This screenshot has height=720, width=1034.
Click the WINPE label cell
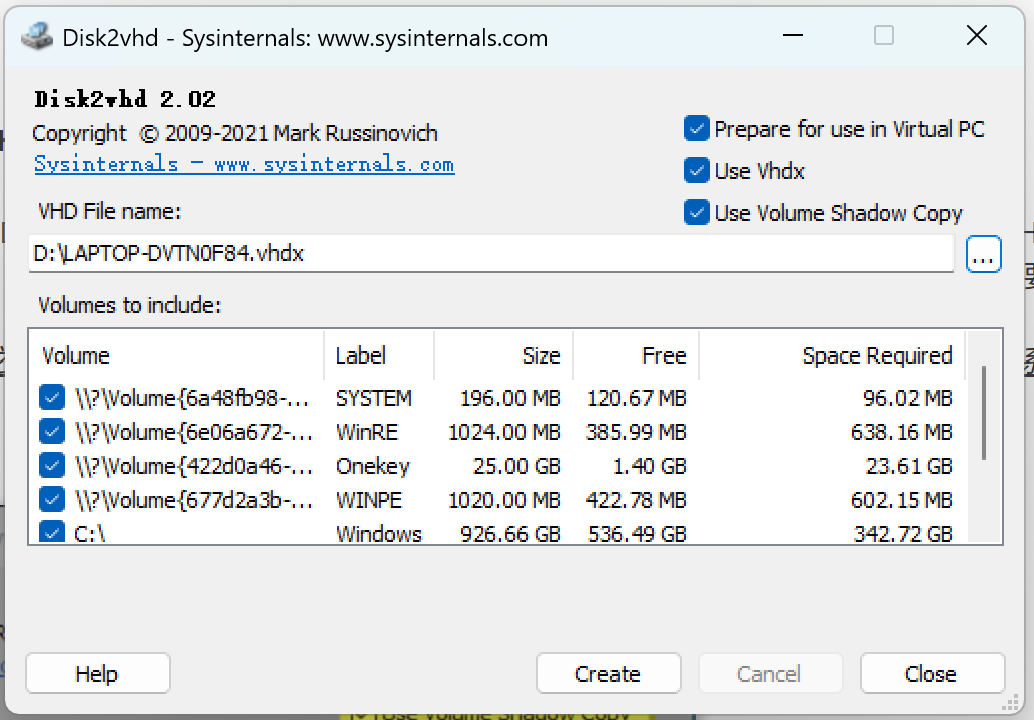point(369,500)
